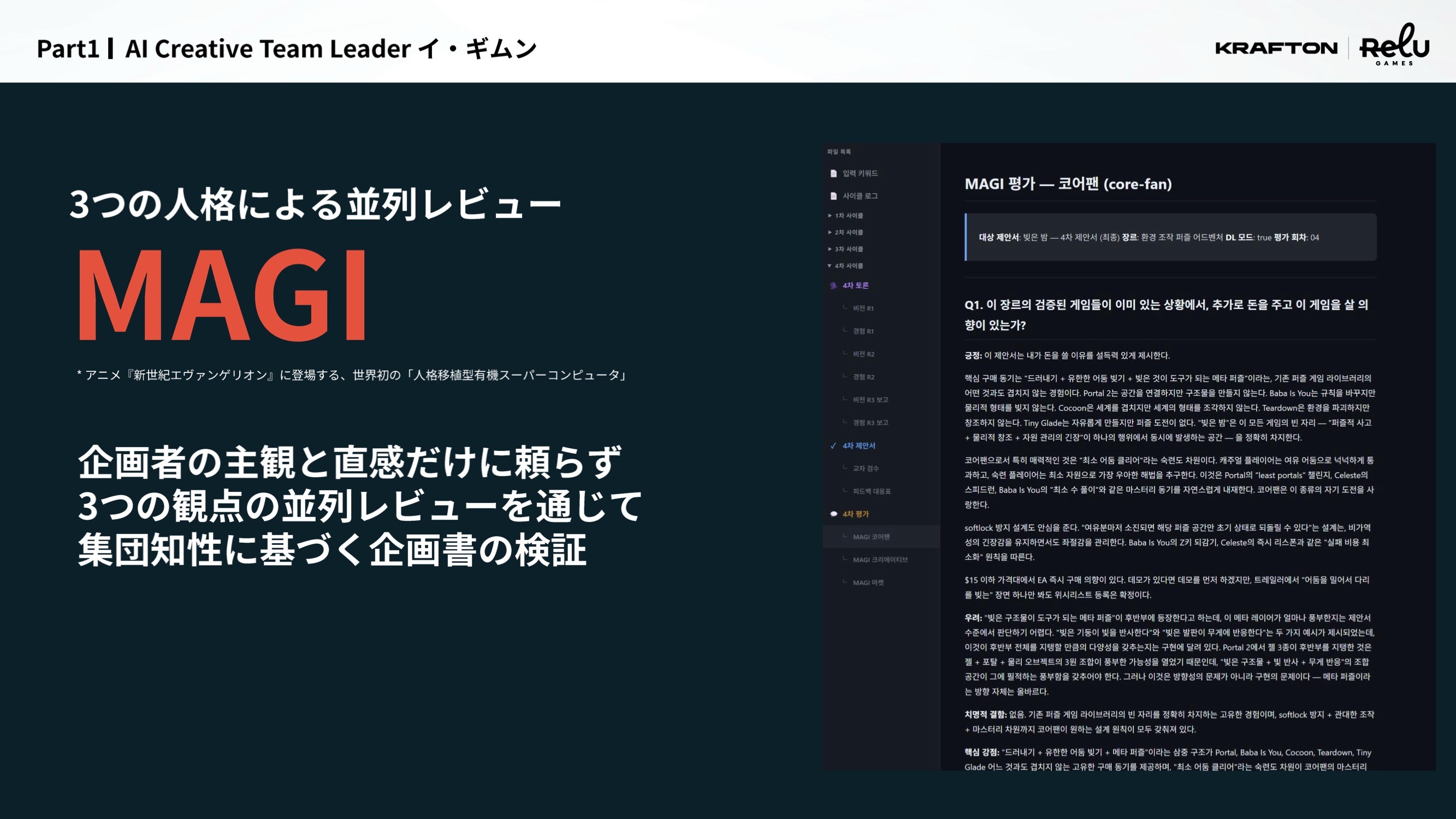
Task: Click the document icon beside 사이클 로그
Action: [x=834, y=195]
